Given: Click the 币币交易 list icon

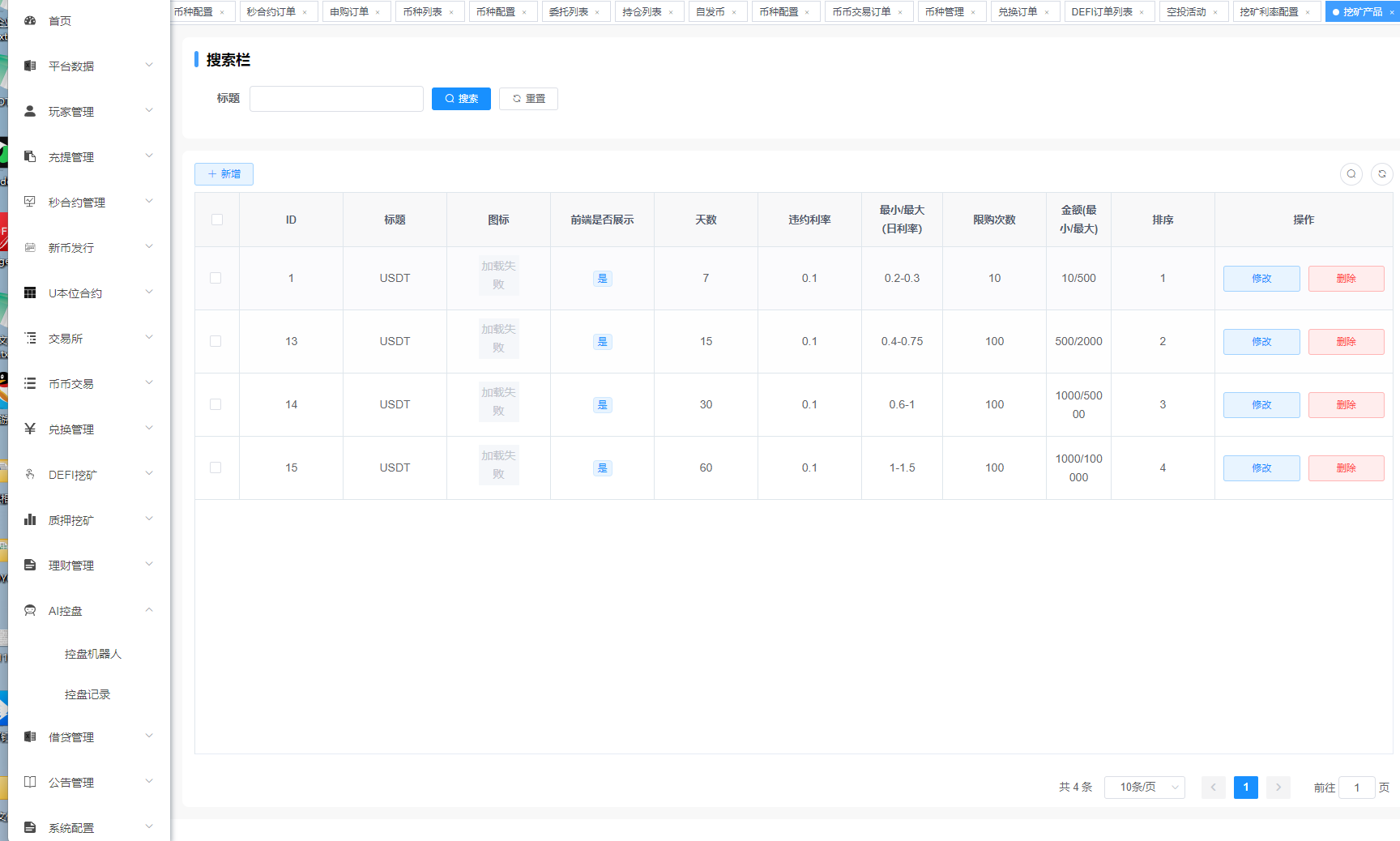Looking at the screenshot, I should tap(30, 383).
